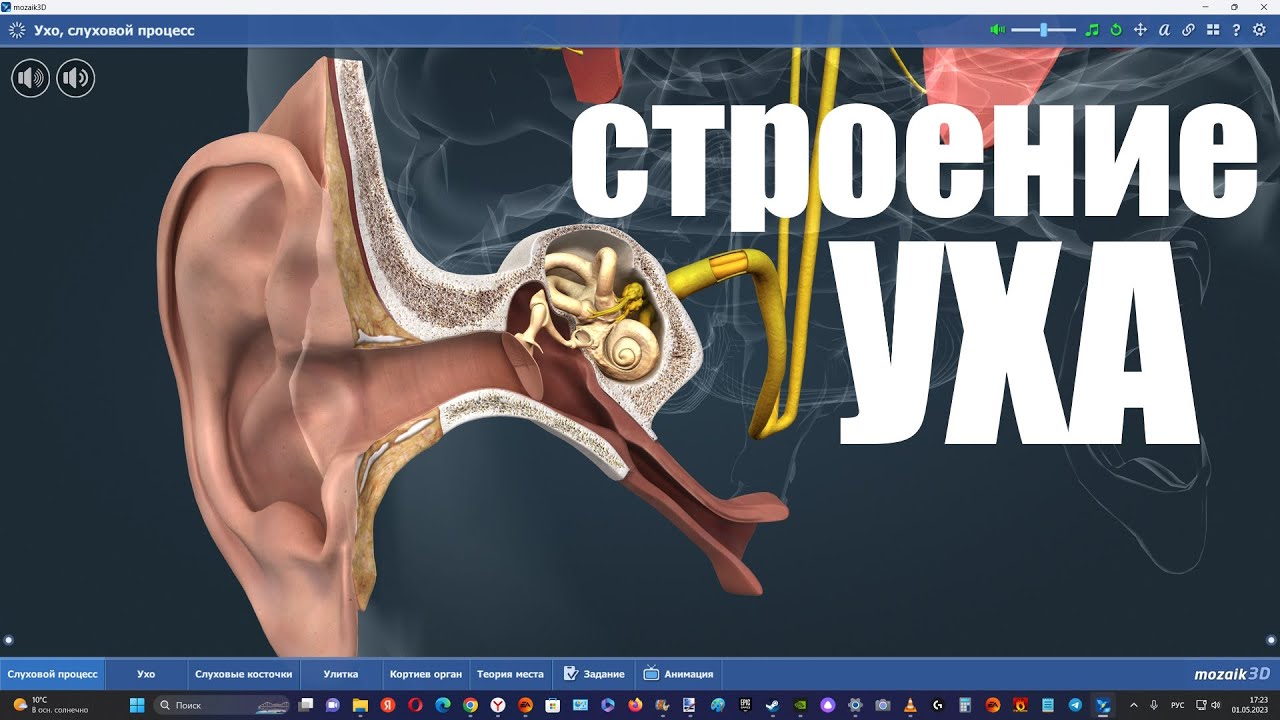
Task: Adjust the volume slider in top toolbar
Action: coord(1043,30)
